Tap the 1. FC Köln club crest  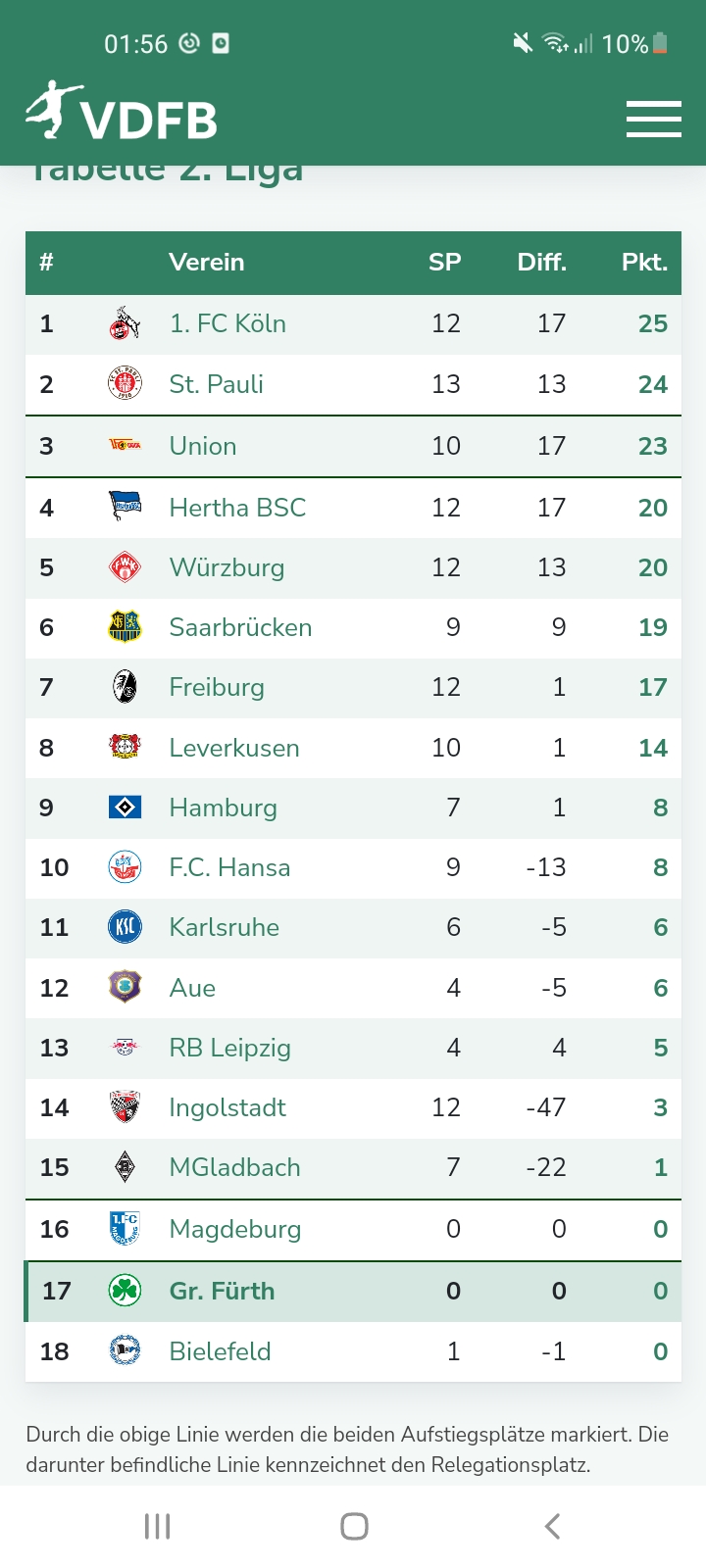[125, 323]
